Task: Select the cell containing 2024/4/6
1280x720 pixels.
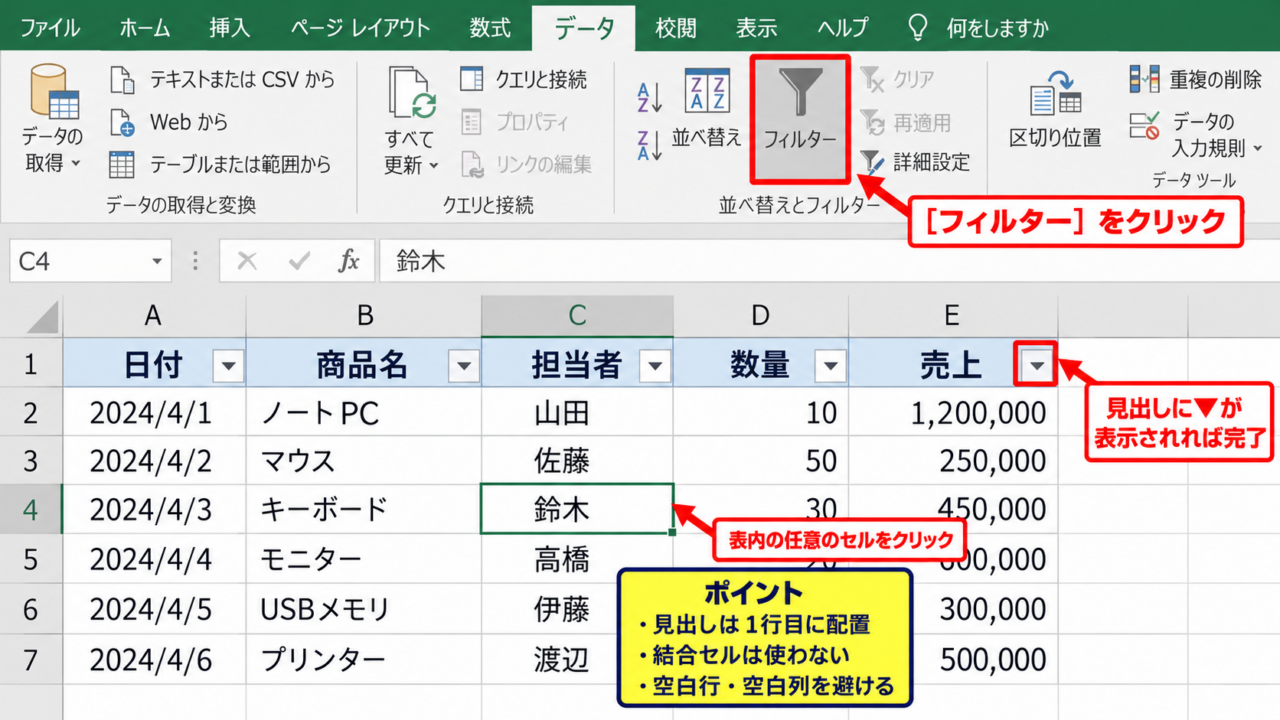Action: click(154, 659)
